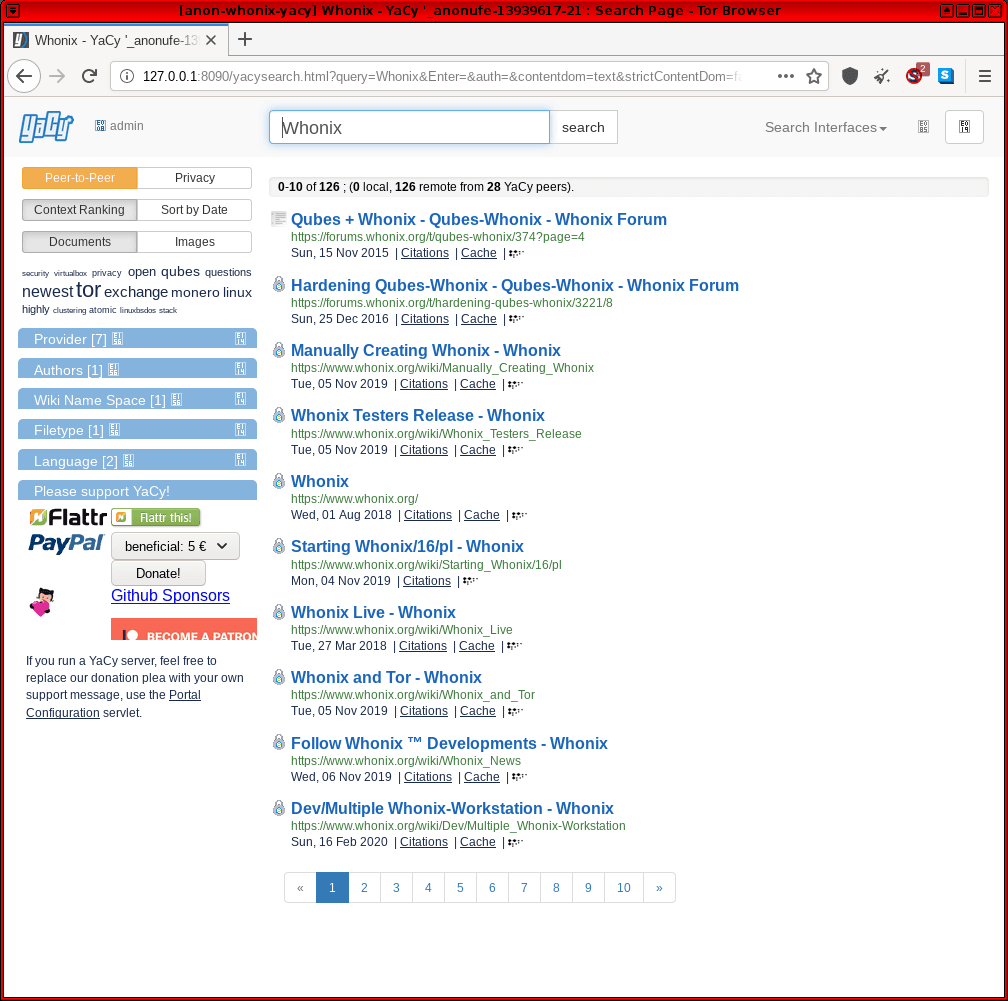Open the Tor Browser security shield icon
The height and width of the screenshot is (1001, 1008).
coord(850,76)
